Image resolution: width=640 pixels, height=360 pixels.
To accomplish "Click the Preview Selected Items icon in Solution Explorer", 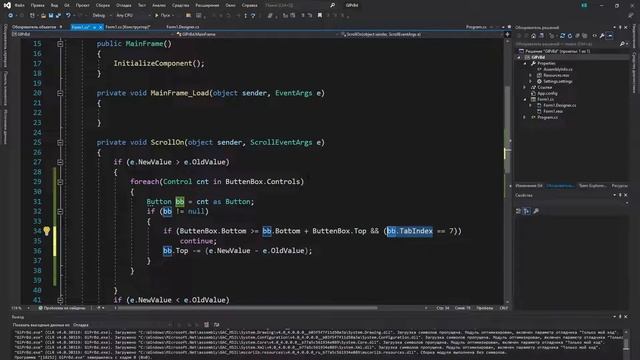I will click(x=609, y=36).
